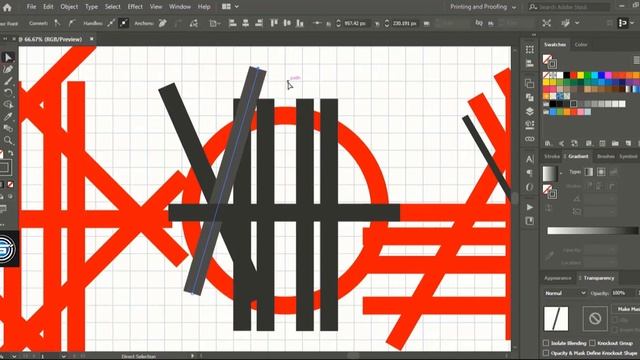Select the radial gradient type button
The height and width of the screenshot is (360, 640).
601,172
